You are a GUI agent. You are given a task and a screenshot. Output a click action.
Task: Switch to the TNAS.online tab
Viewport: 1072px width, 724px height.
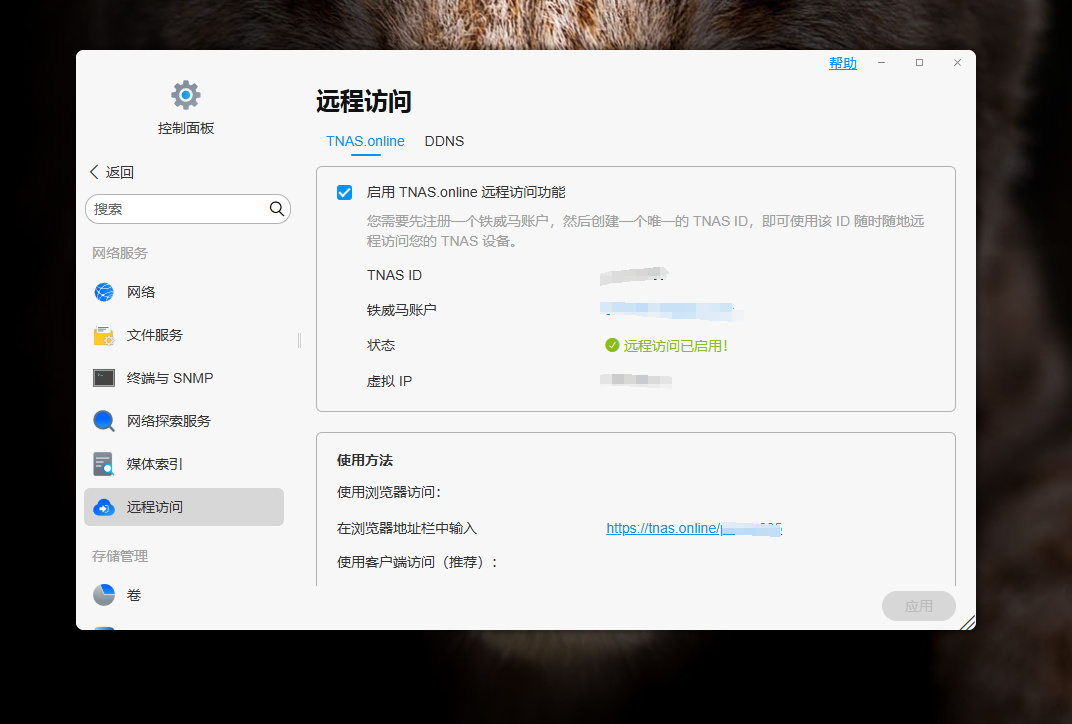click(365, 141)
